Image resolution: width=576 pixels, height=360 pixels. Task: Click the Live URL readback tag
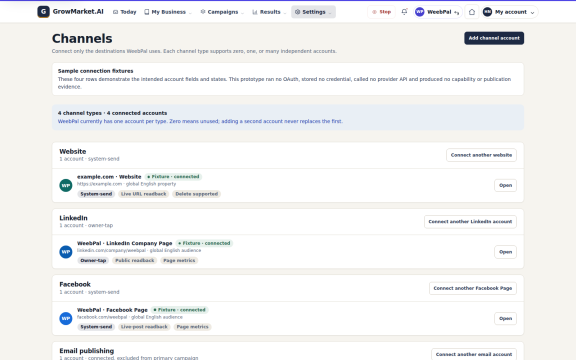coord(144,194)
